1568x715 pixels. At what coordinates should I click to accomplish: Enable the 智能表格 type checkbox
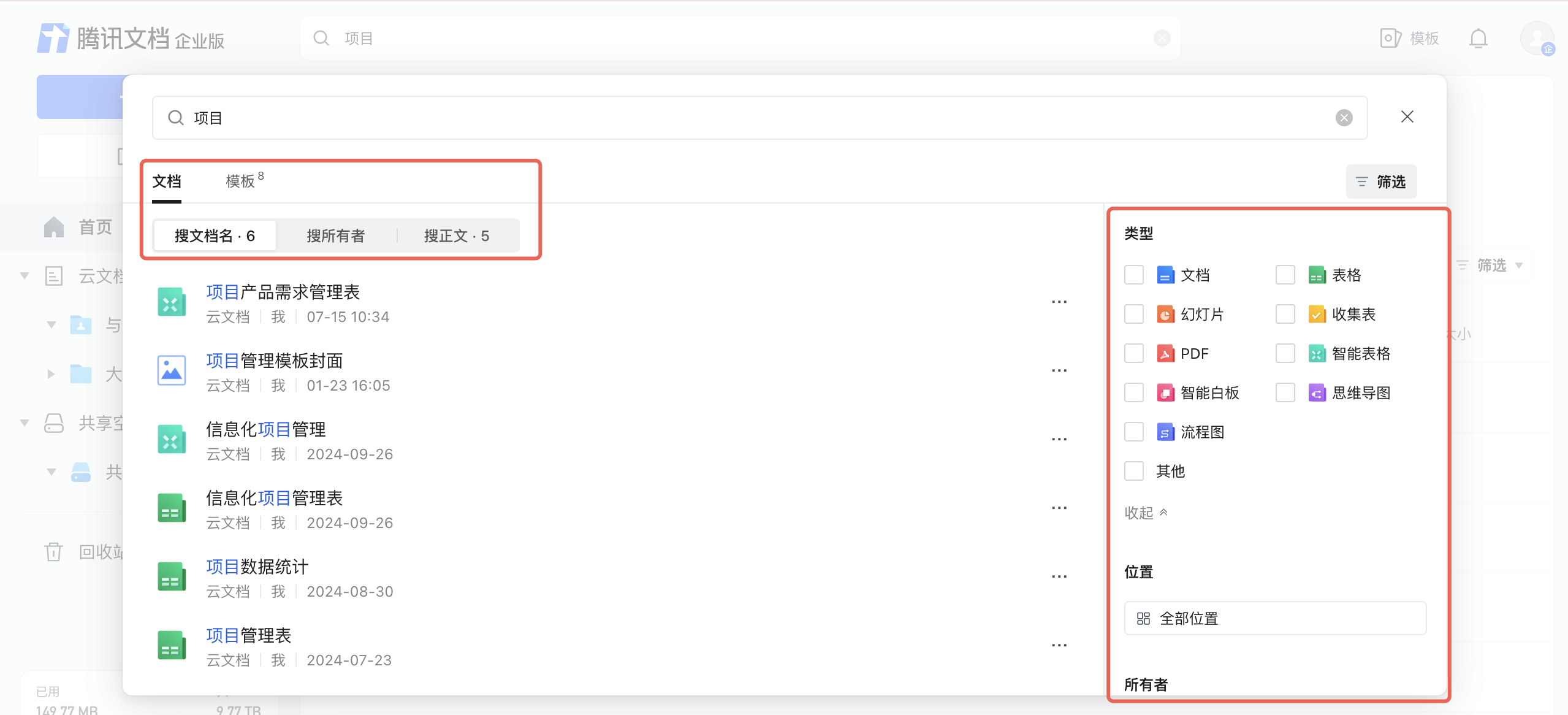1285,353
